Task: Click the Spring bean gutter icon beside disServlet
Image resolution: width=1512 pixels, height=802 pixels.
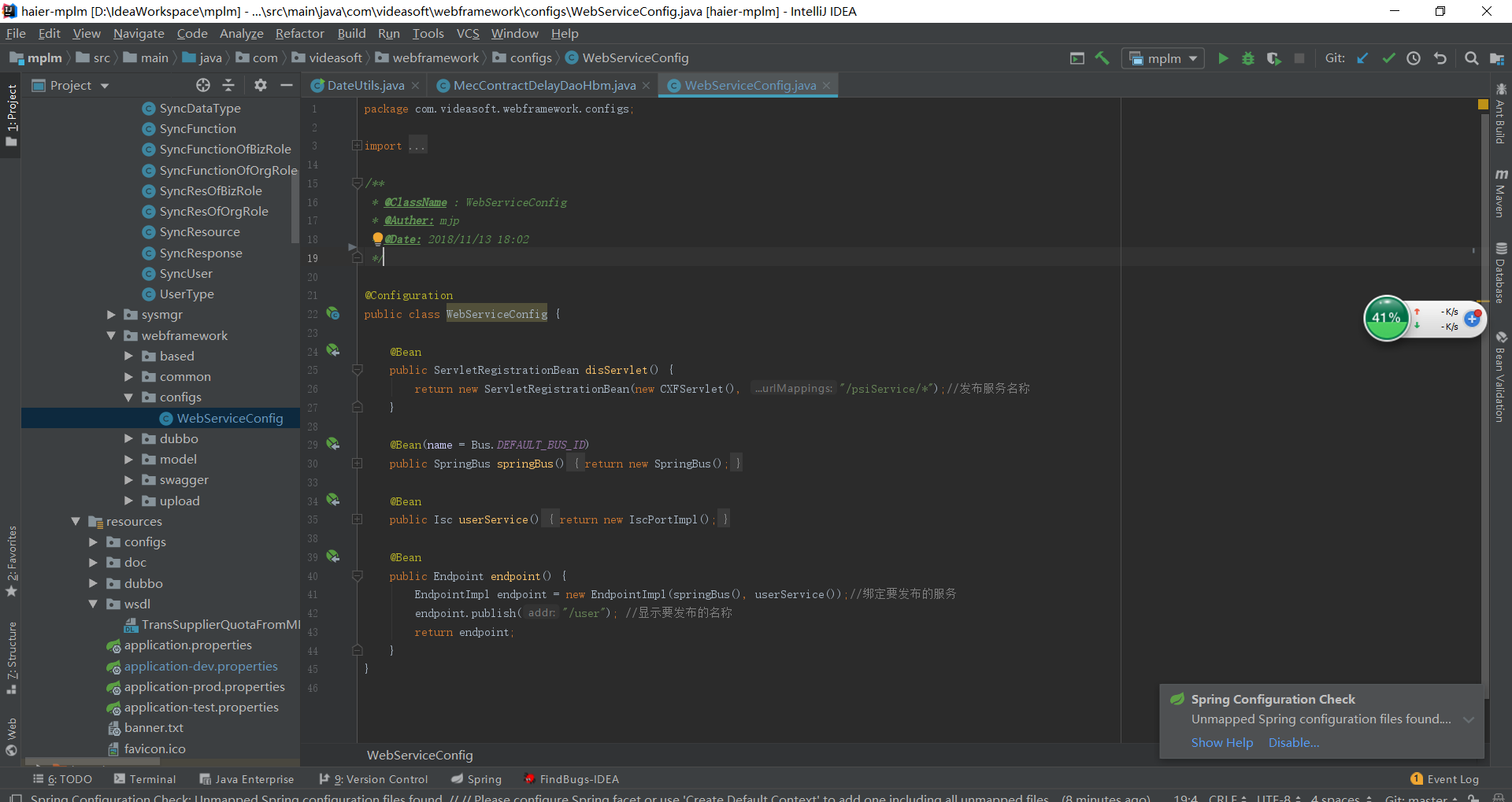Action: [333, 349]
